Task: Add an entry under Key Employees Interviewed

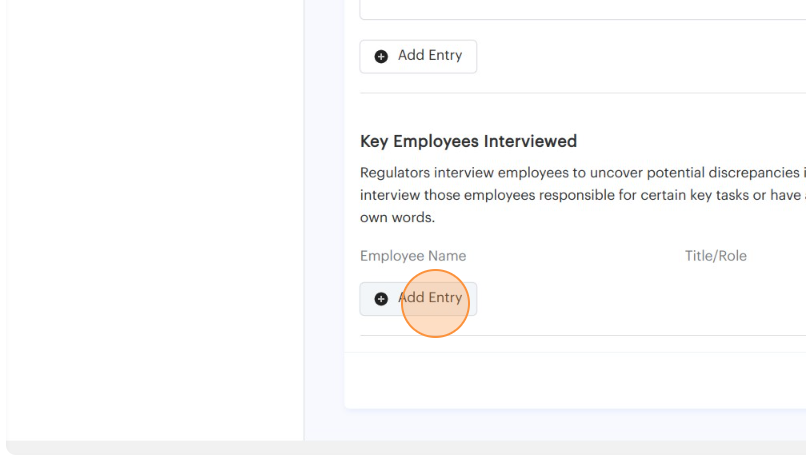Action: (x=418, y=299)
